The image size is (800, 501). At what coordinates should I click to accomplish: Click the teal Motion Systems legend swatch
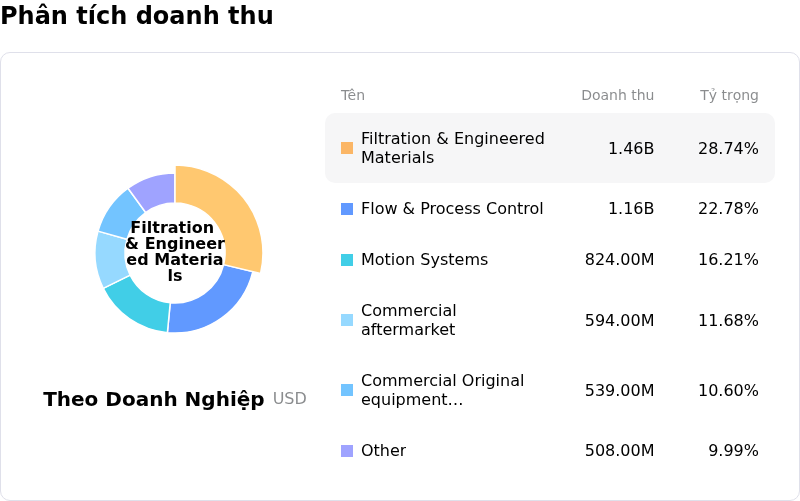coord(347,260)
